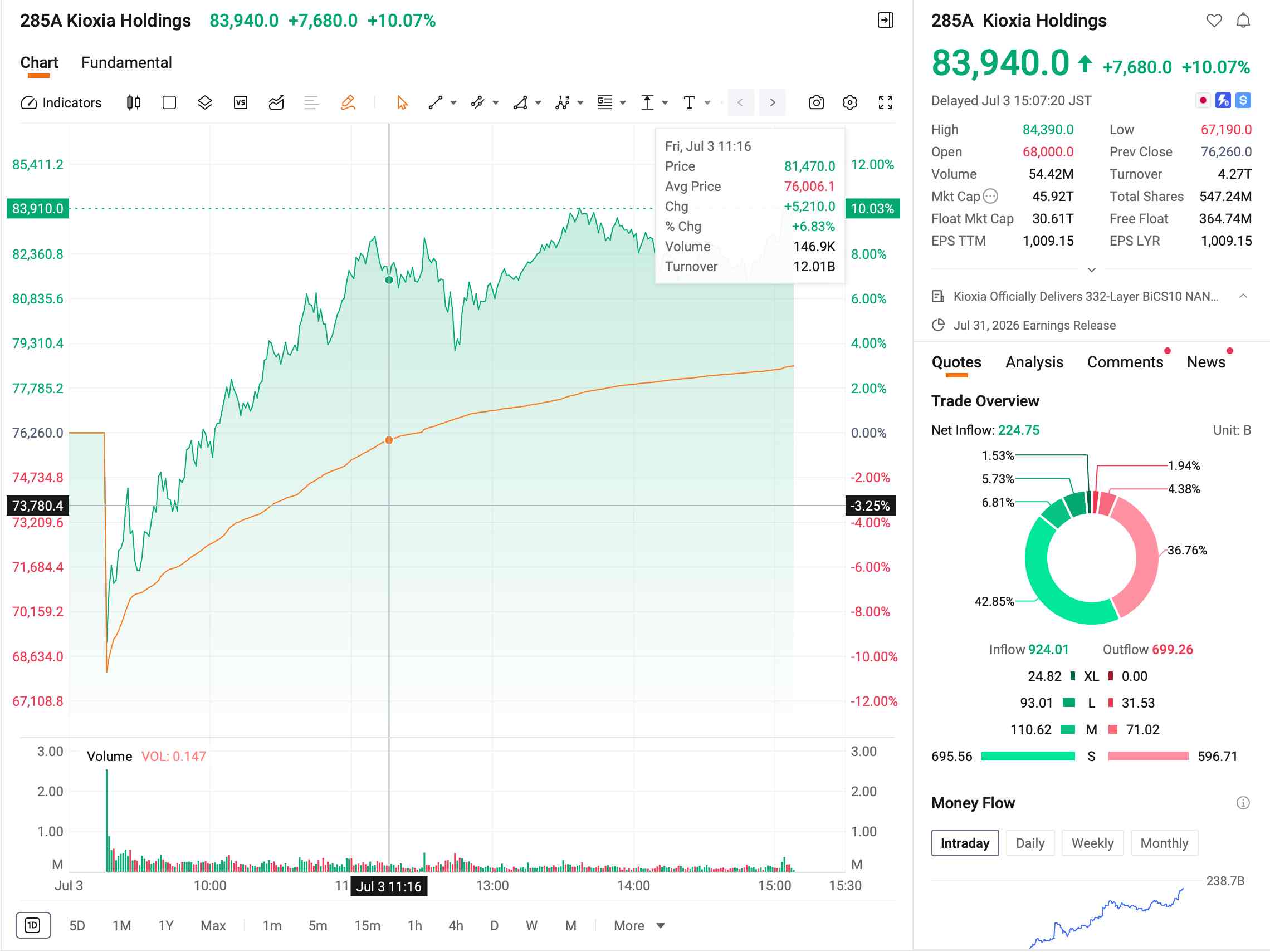Enter fullscreen chart mode
The image size is (1270, 952).
click(x=885, y=103)
